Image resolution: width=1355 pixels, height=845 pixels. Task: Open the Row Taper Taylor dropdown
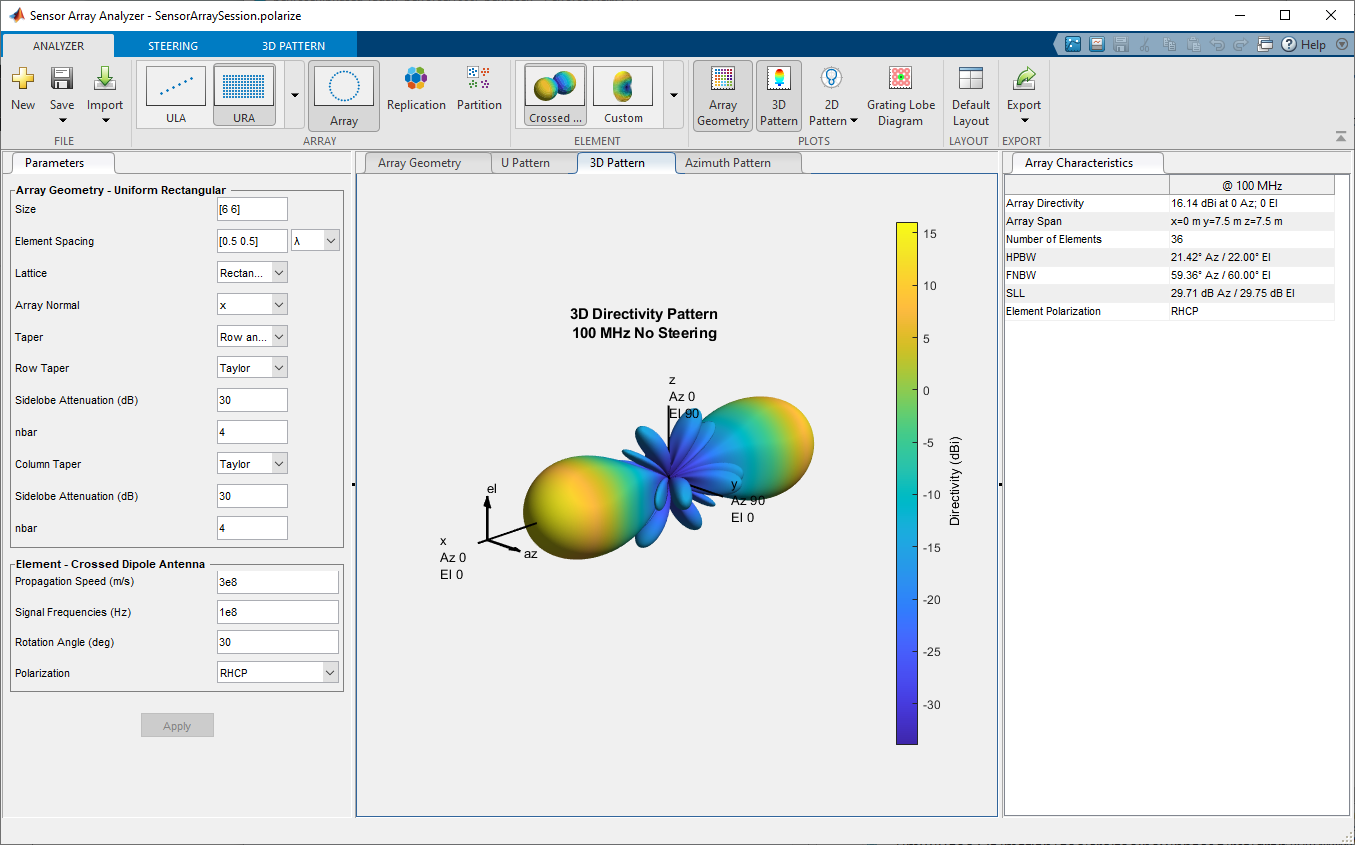253,368
